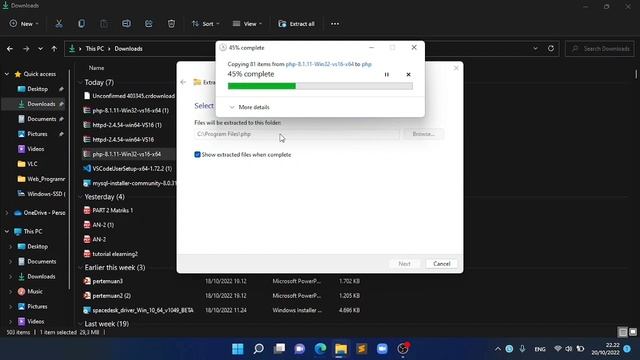Open Microsoft Edge from taskbar
The width and height of the screenshot is (640, 360).
[x=320, y=349]
